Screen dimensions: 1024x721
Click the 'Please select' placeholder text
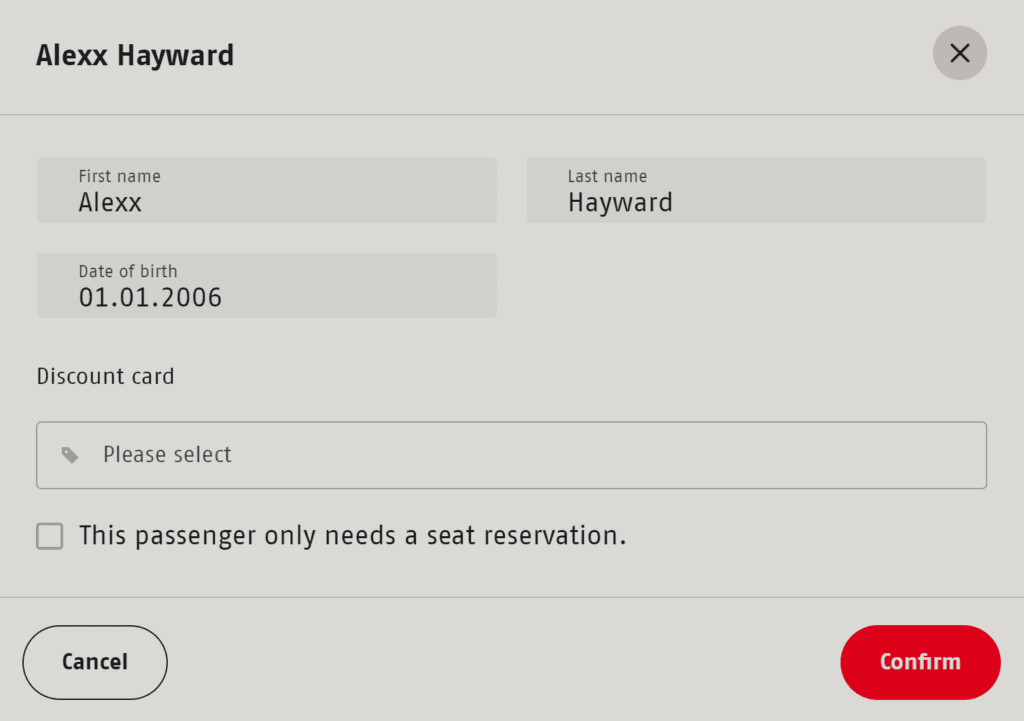pyautogui.click(x=167, y=455)
